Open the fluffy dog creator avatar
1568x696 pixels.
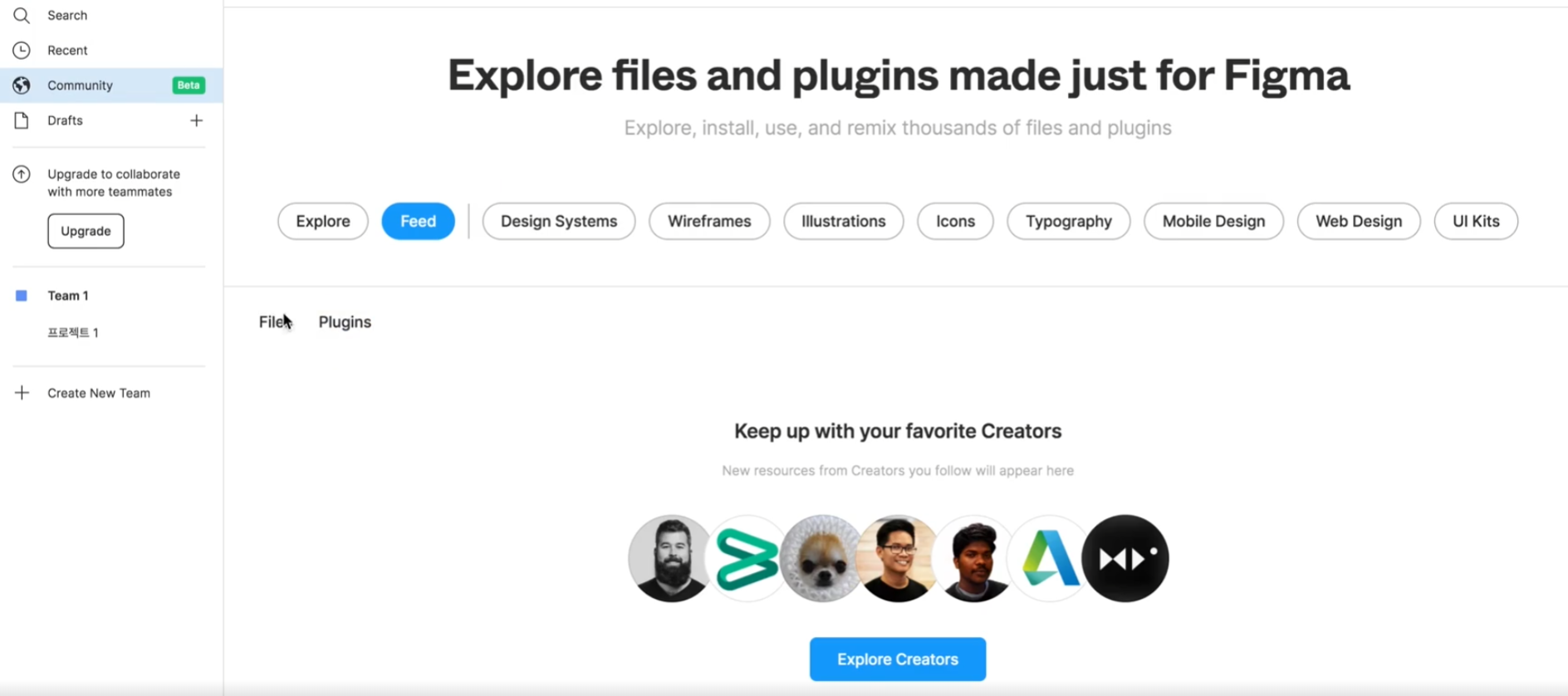tap(821, 558)
